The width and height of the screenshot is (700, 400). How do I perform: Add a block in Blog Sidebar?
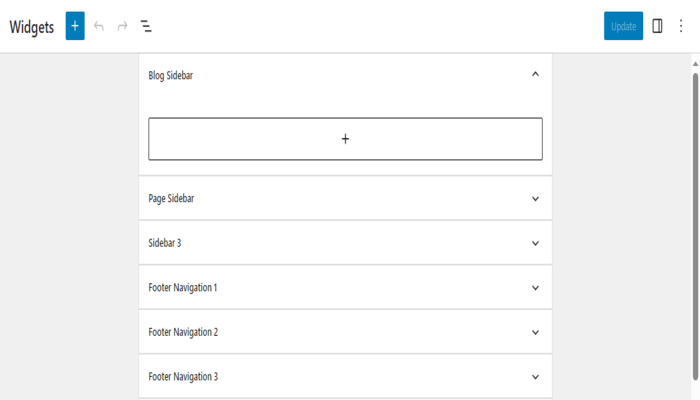click(345, 139)
